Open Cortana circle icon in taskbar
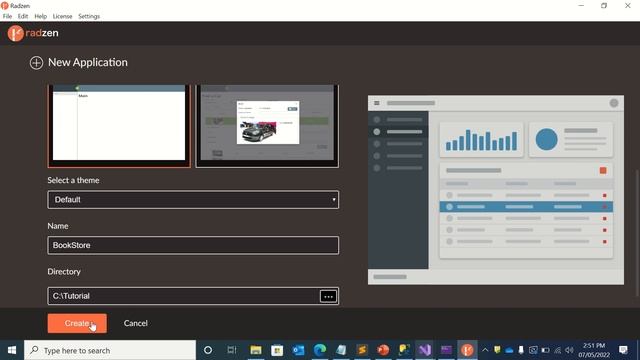This screenshot has width=640, height=360. coord(208,350)
